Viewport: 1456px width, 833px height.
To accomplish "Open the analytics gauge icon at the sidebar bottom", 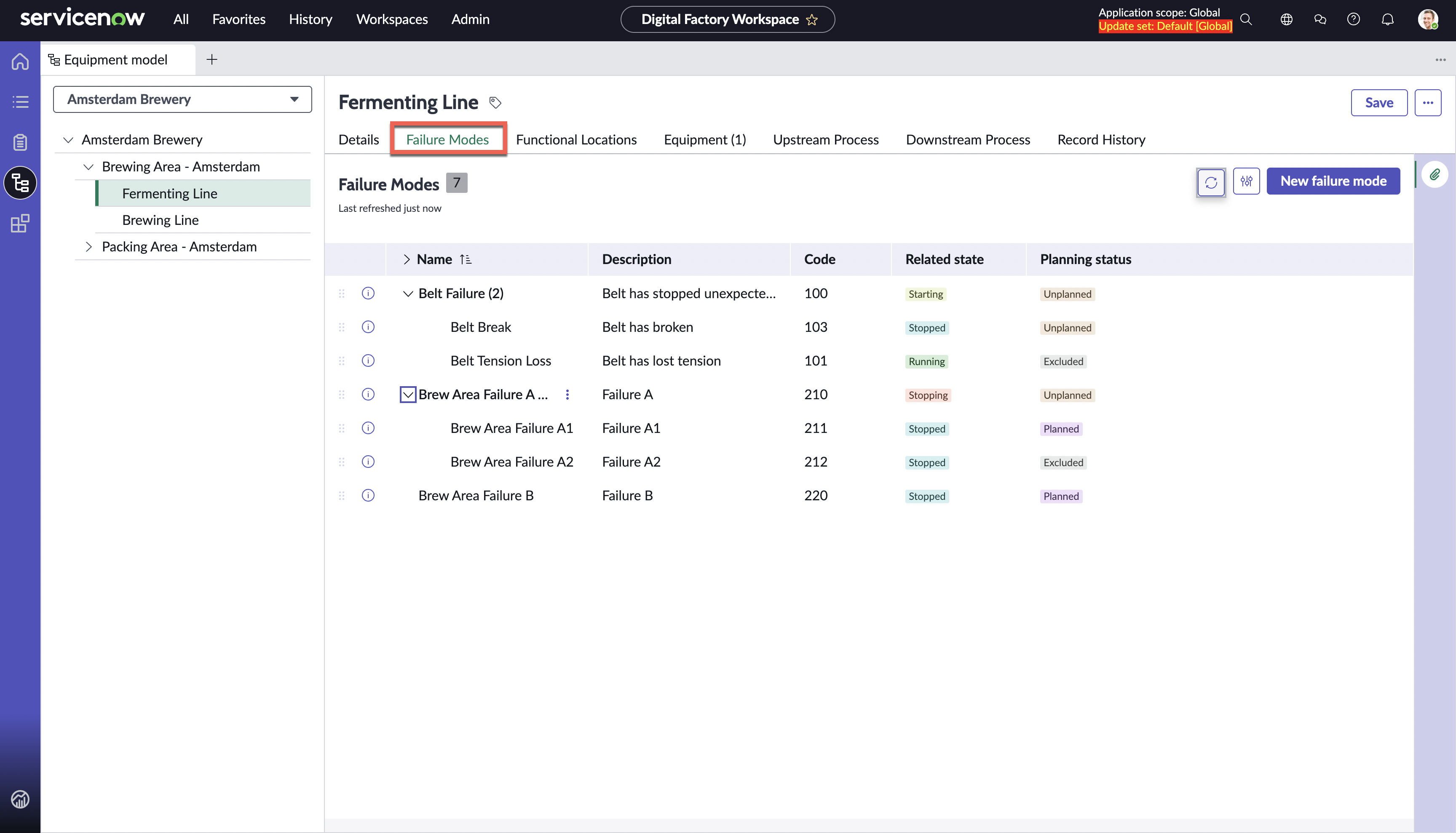I will (x=20, y=798).
